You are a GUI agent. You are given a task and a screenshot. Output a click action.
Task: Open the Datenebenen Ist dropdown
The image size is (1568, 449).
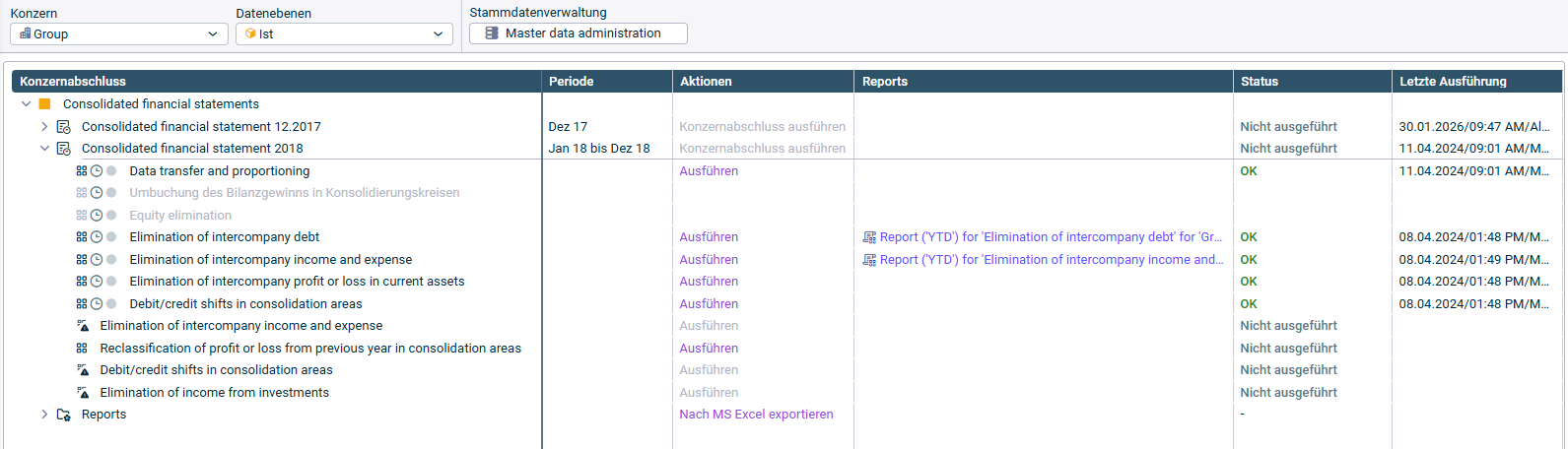(x=344, y=34)
